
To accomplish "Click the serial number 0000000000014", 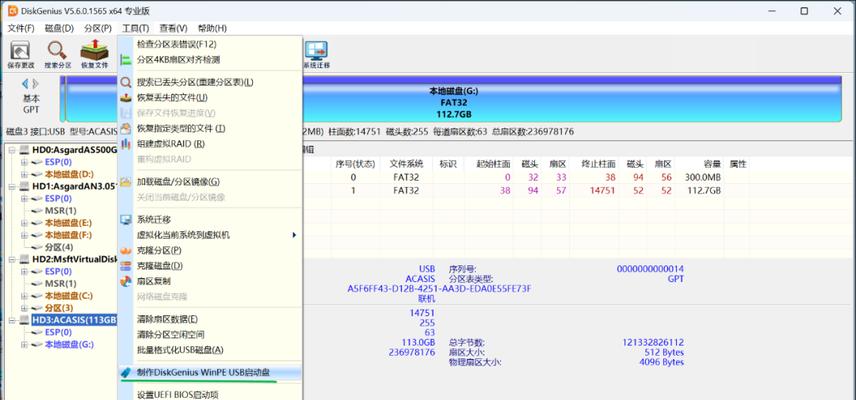I will [650, 269].
